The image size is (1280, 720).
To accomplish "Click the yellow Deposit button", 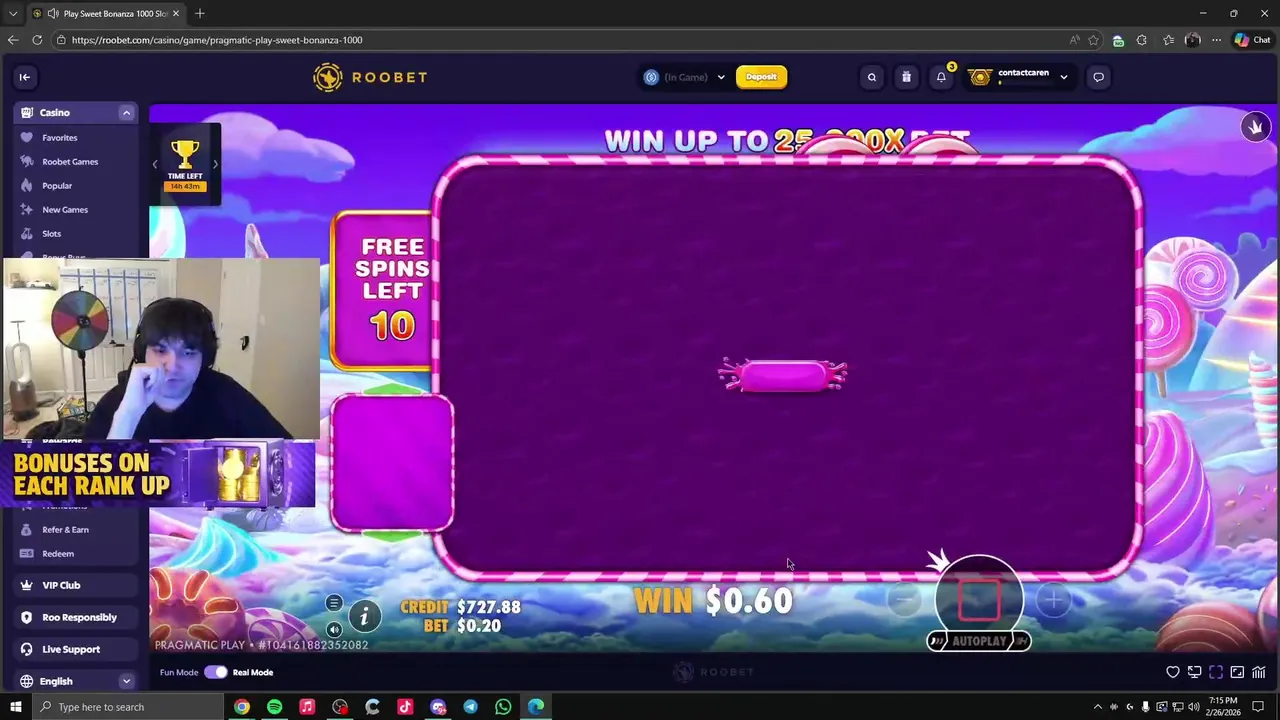I will pyautogui.click(x=761, y=77).
